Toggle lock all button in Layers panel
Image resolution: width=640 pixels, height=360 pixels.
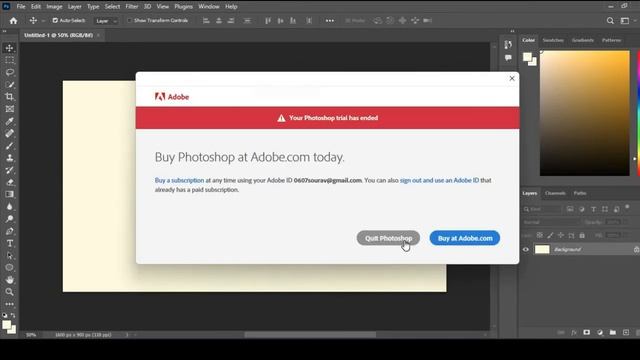pos(582,236)
